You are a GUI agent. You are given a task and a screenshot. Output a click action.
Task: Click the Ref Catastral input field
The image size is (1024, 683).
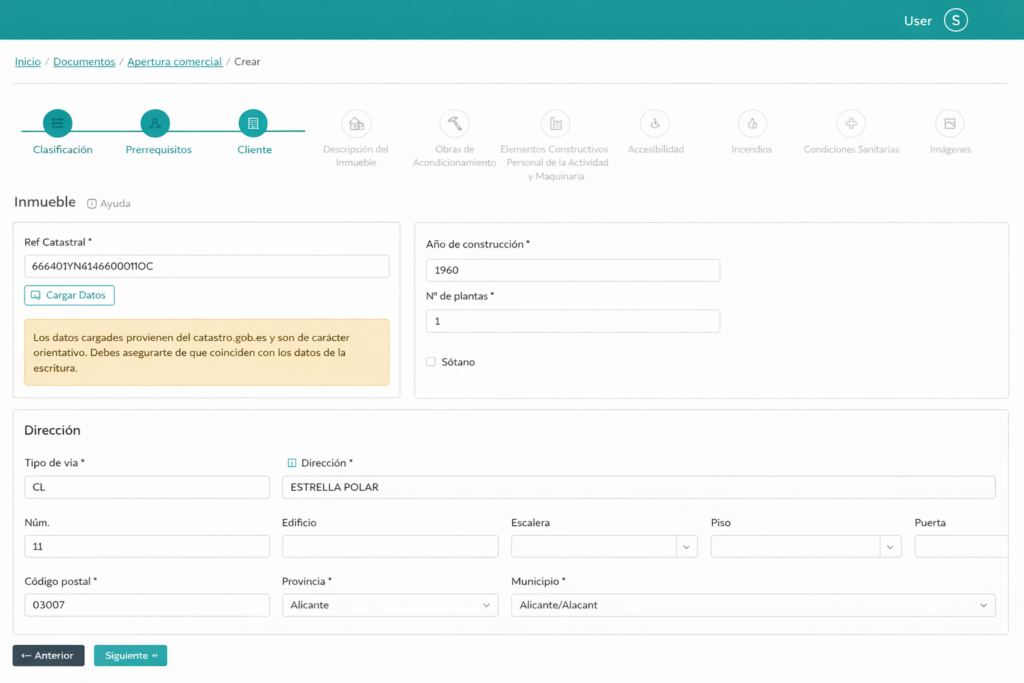[206, 266]
